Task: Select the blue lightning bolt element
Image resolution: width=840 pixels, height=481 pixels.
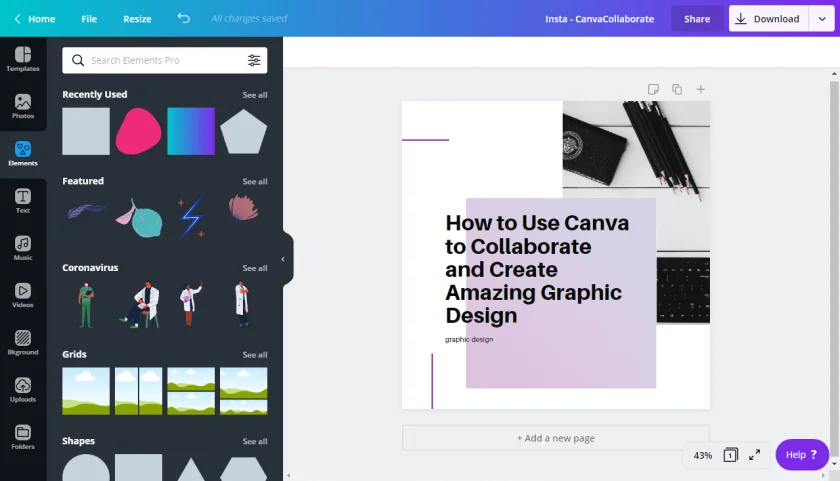Action: (191, 217)
